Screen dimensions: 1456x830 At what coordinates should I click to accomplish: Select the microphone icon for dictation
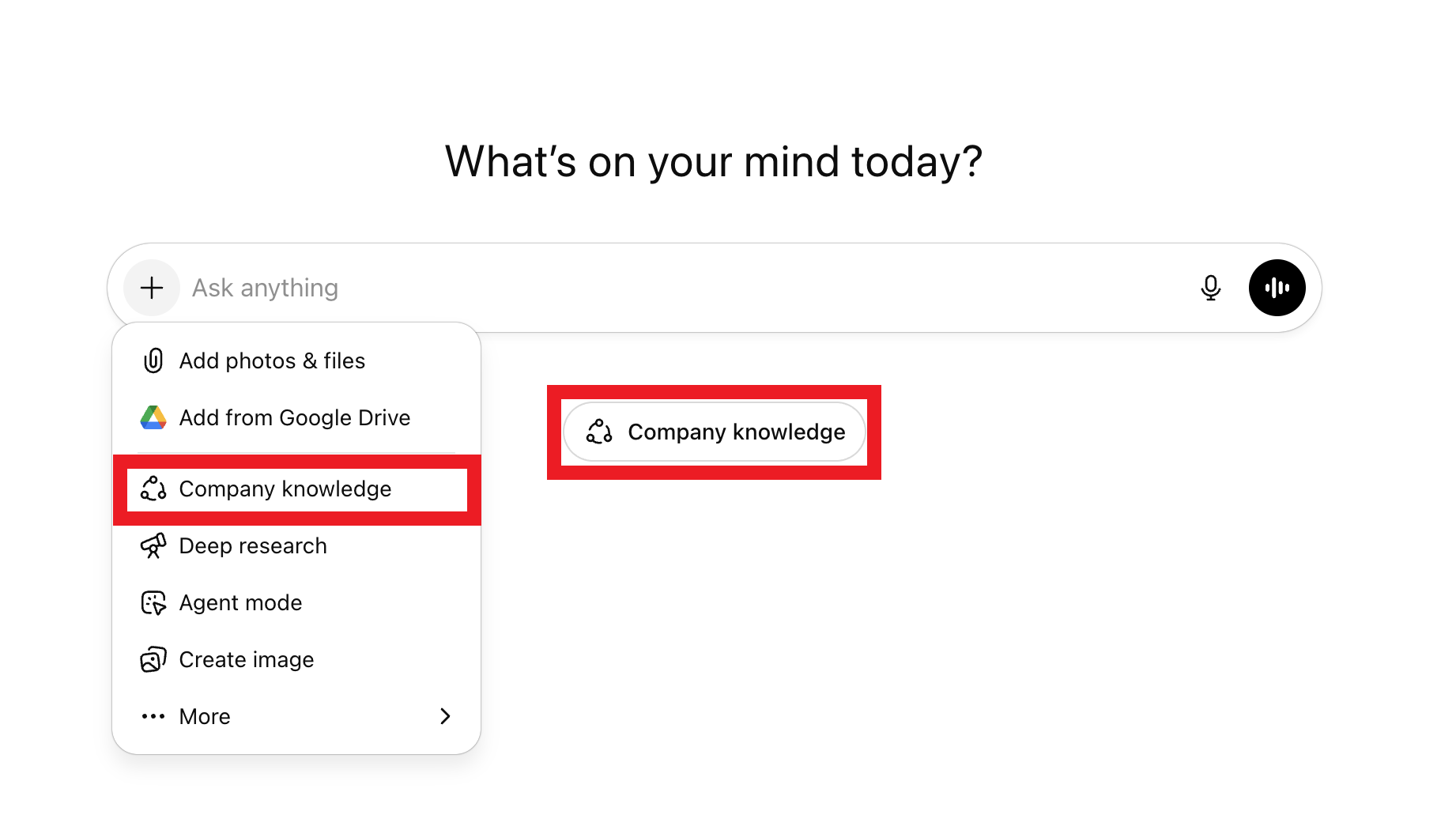pyautogui.click(x=1211, y=287)
